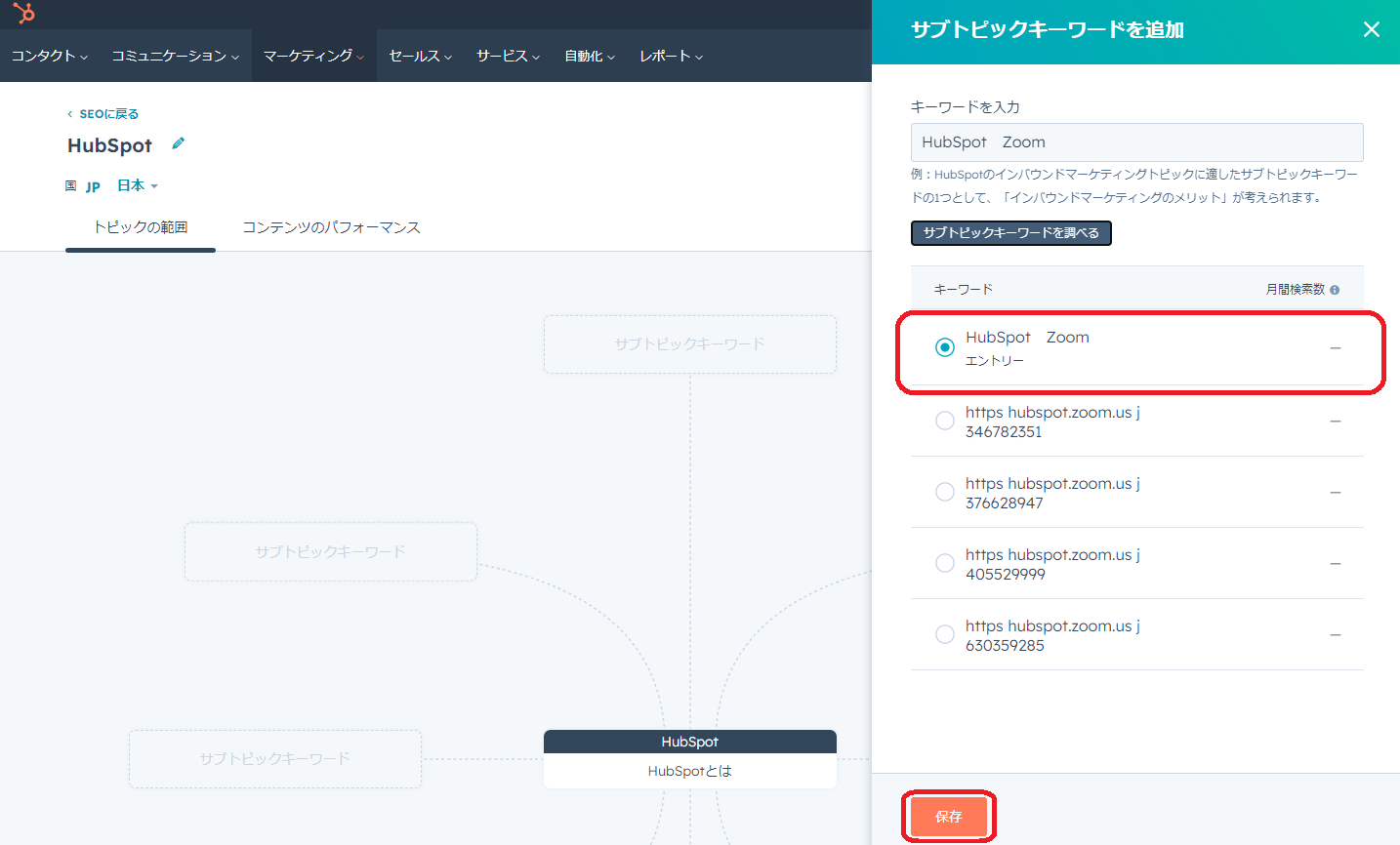Click the HubSpot sprocket logo
Screen dimensions: 1400x845
(x=23, y=13)
